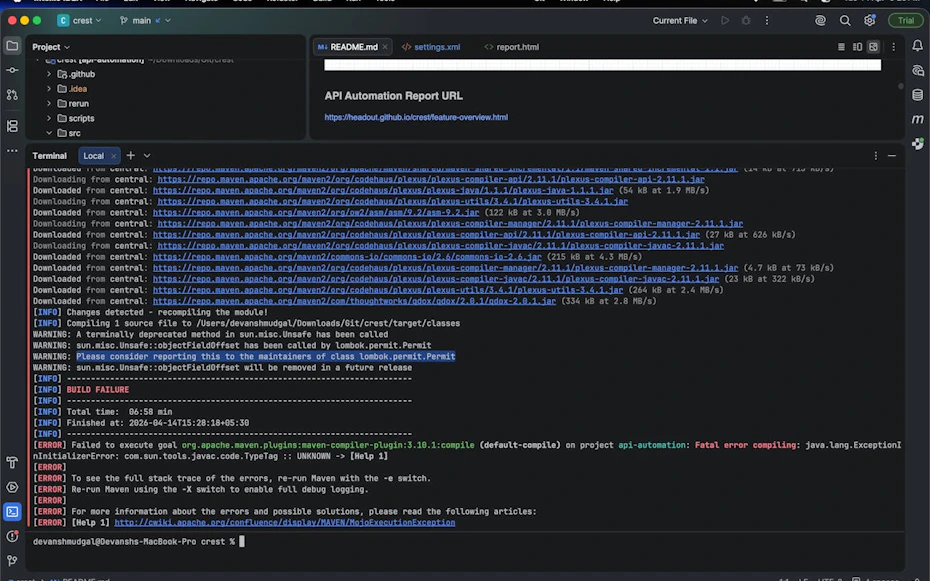
Task: Open the Build hammer tool window
Action: 12,462
